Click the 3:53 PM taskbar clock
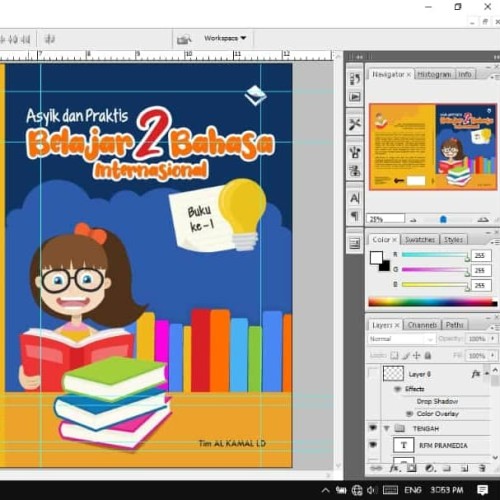Viewport: 500px width, 500px height. [x=447, y=490]
